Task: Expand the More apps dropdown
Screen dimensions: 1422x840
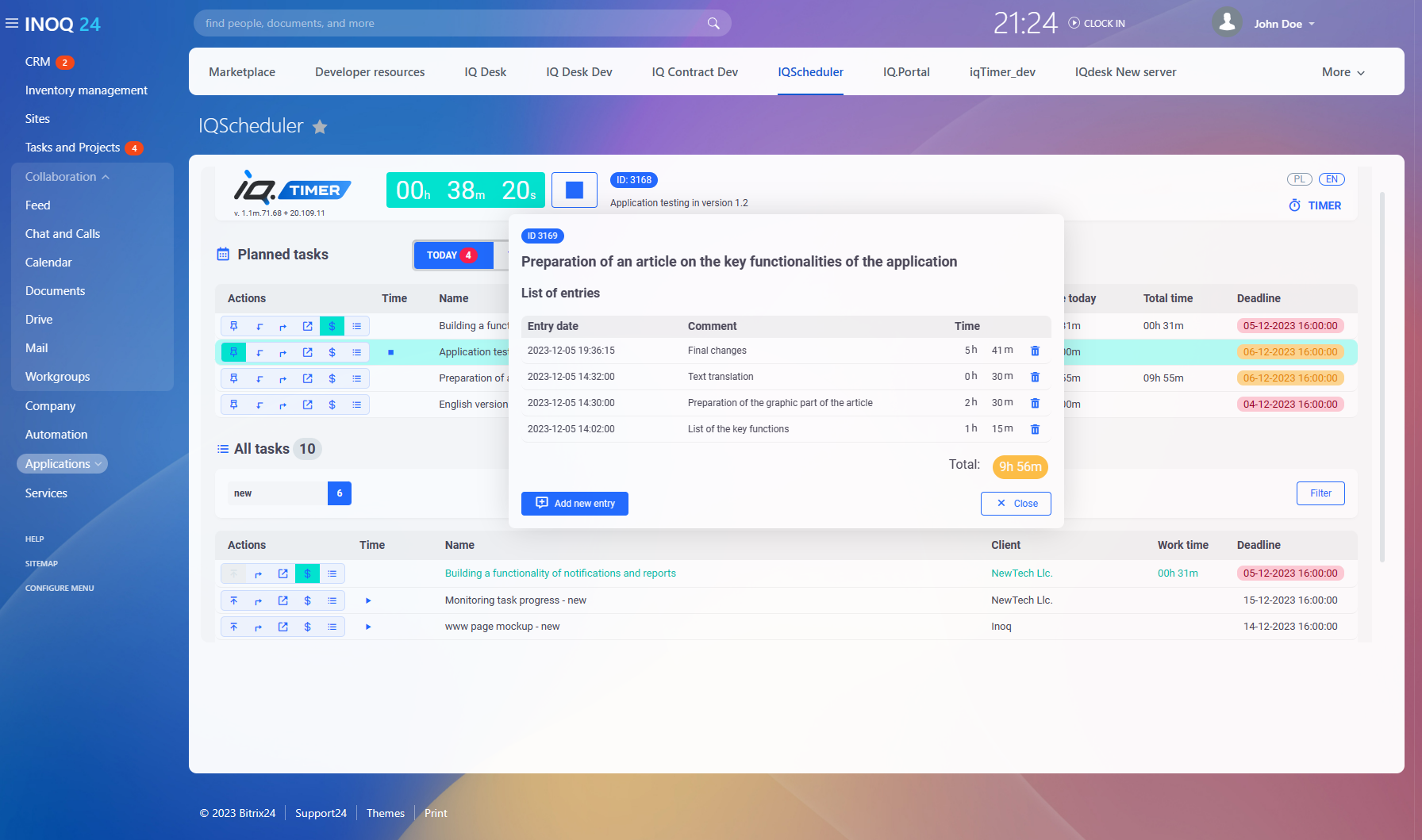Action: coord(1343,72)
